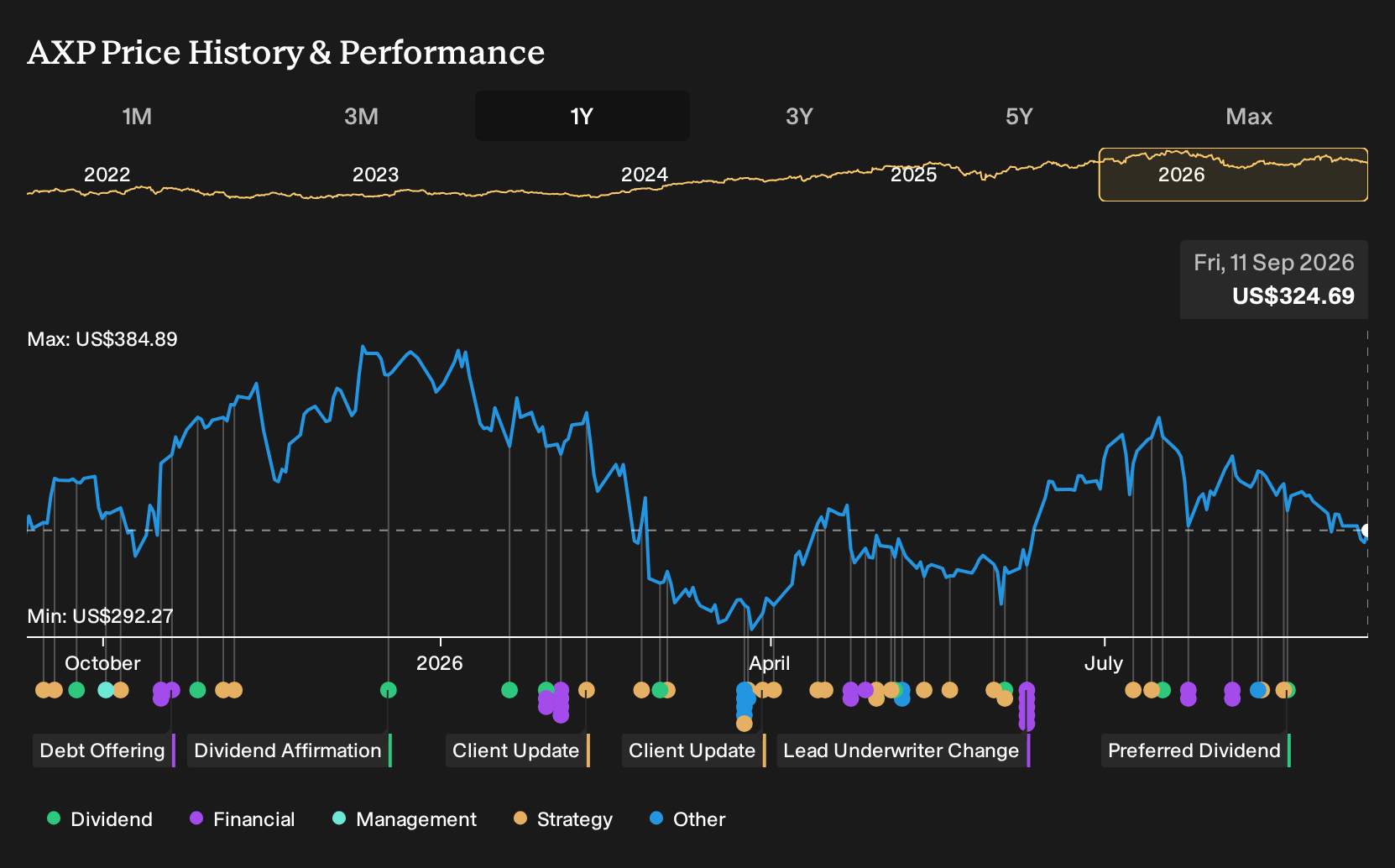Open the Debt Offering event label

pyautogui.click(x=104, y=750)
